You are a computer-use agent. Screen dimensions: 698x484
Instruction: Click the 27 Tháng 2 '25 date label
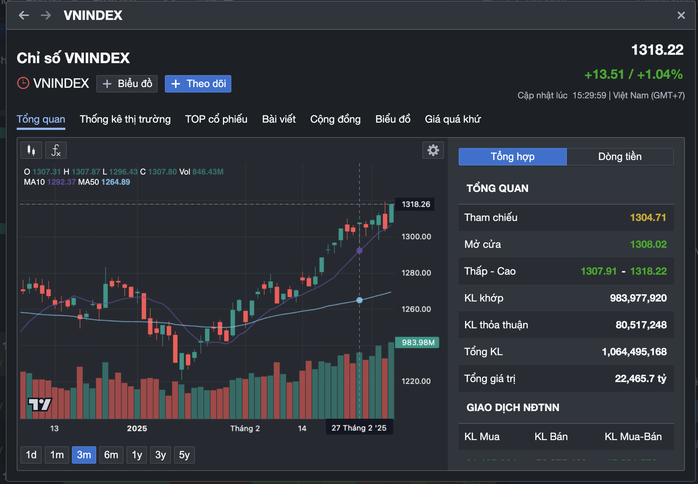(359, 428)
